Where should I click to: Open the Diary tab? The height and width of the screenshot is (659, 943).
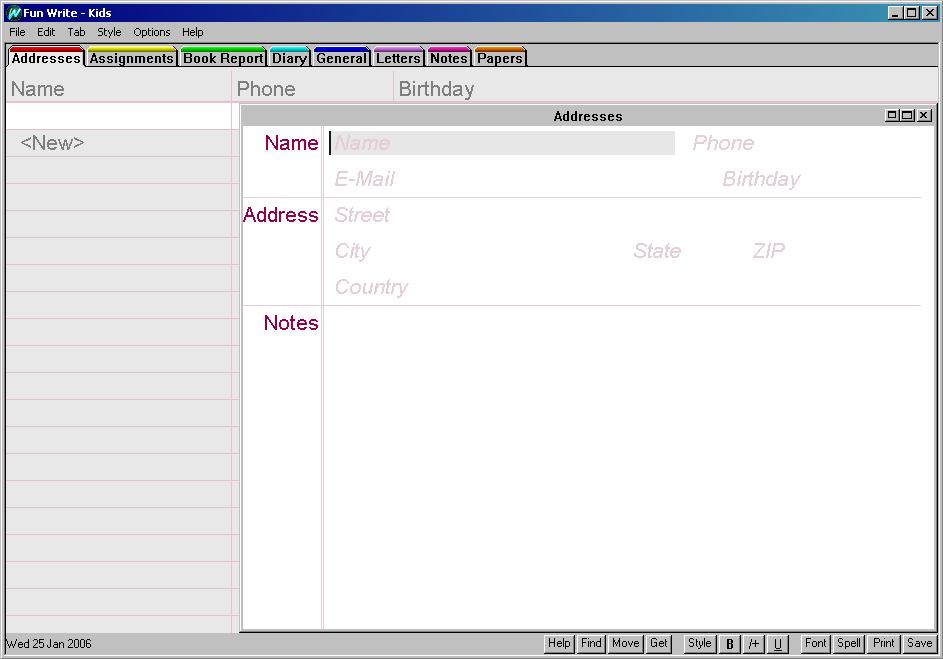[x=289, y=57]
